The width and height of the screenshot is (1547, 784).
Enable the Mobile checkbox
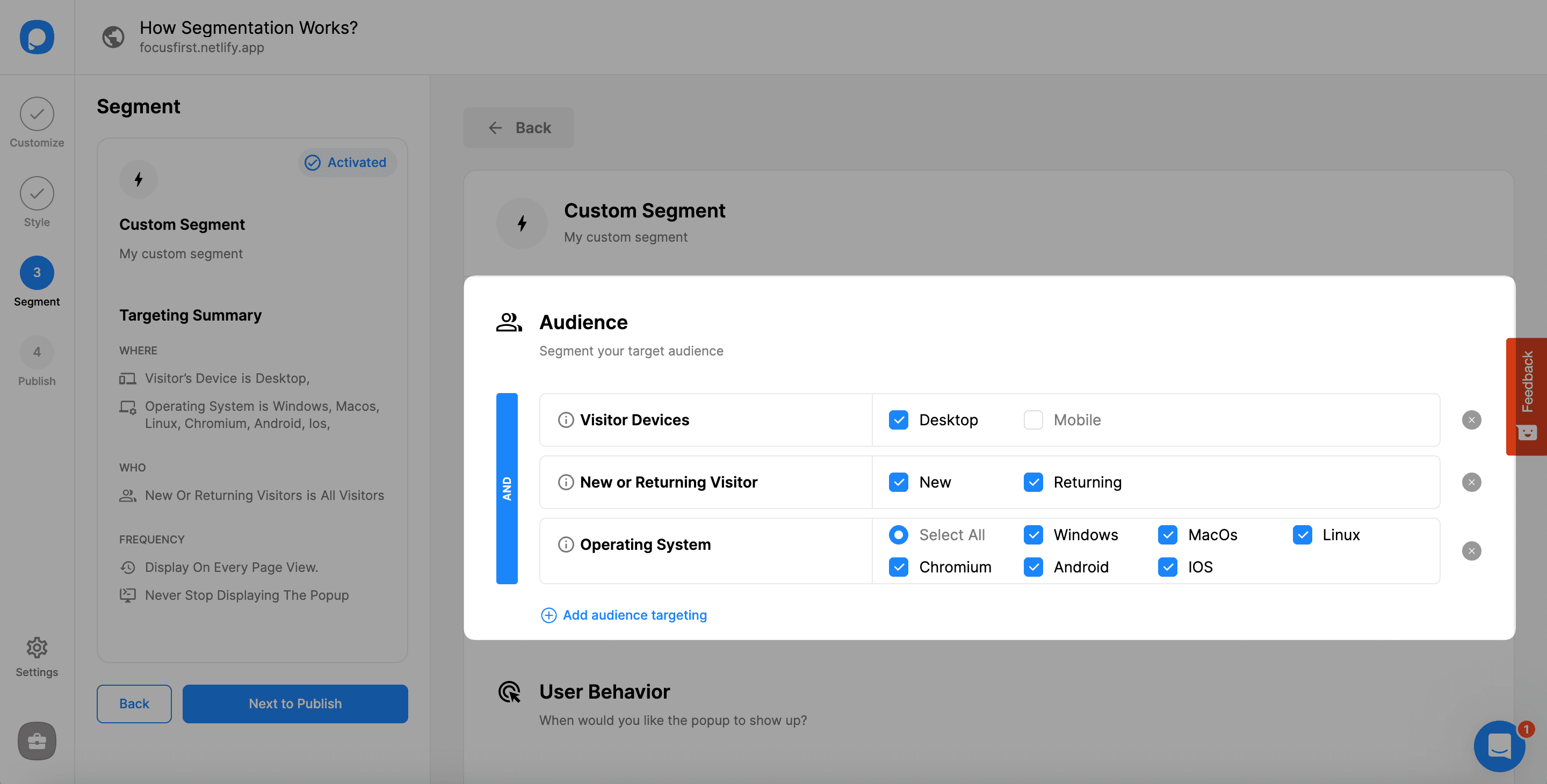1033,419
